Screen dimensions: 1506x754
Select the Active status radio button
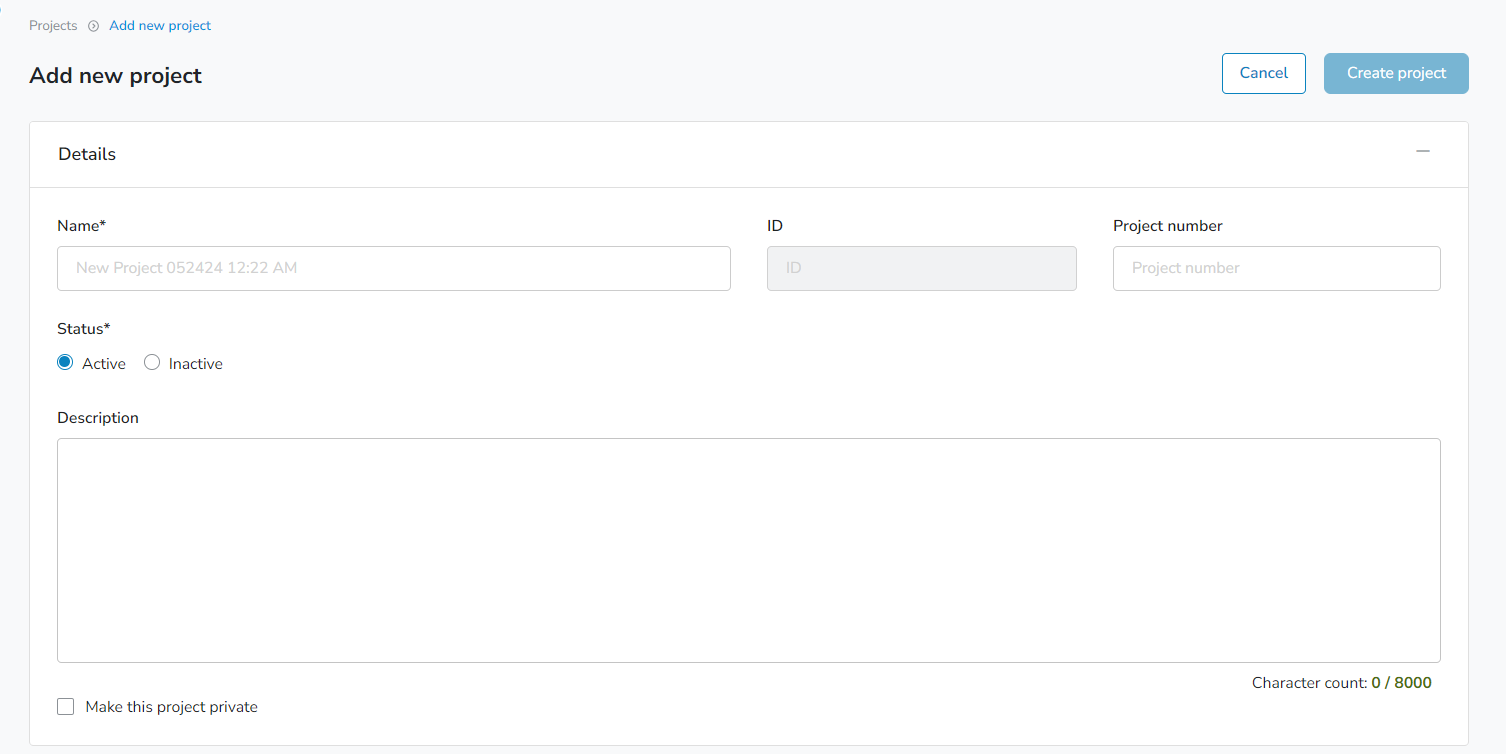pyautogui.click(x=65, y=362)
